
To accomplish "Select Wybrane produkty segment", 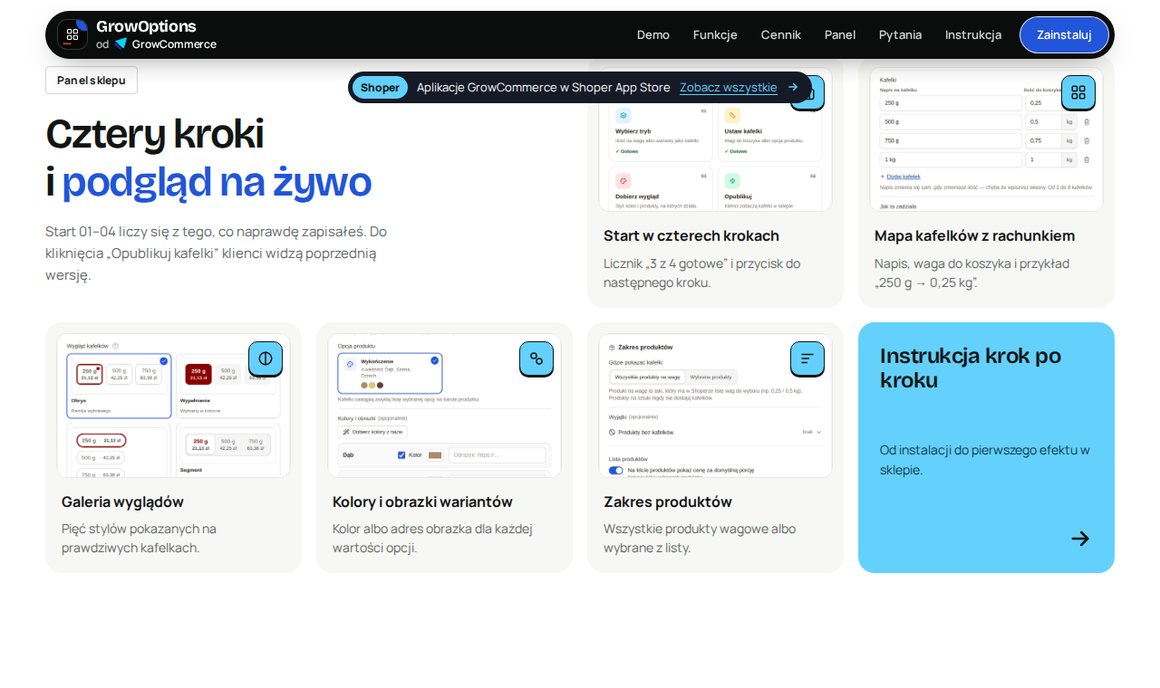I will (711, 377).
